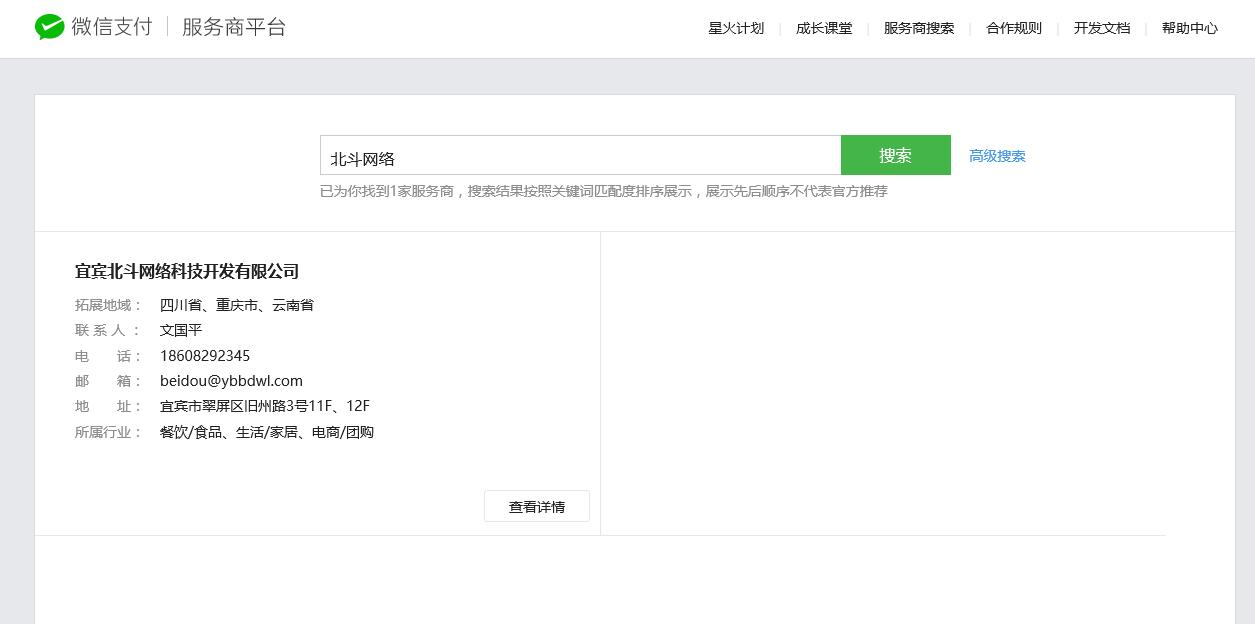
Task: Open the 成长课堂 menu item
Action: 824,29
